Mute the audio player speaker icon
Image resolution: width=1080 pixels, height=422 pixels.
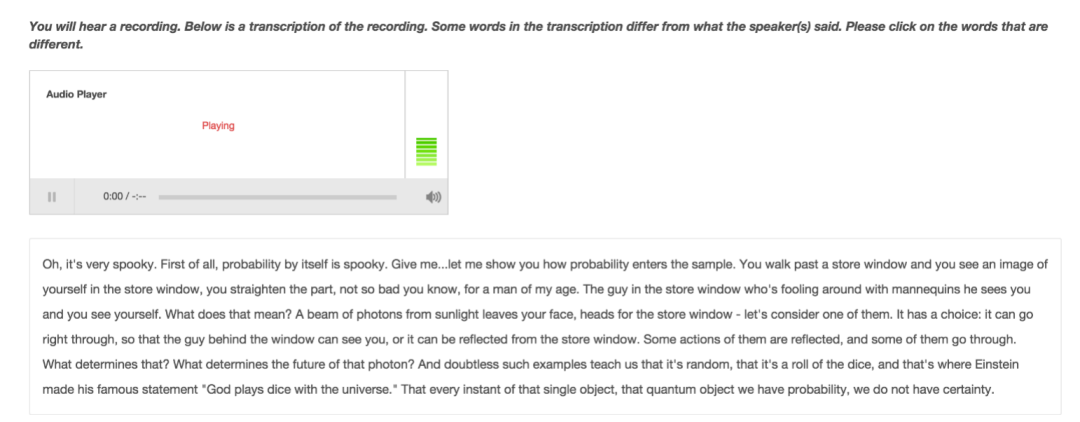(x=433, y=197)
